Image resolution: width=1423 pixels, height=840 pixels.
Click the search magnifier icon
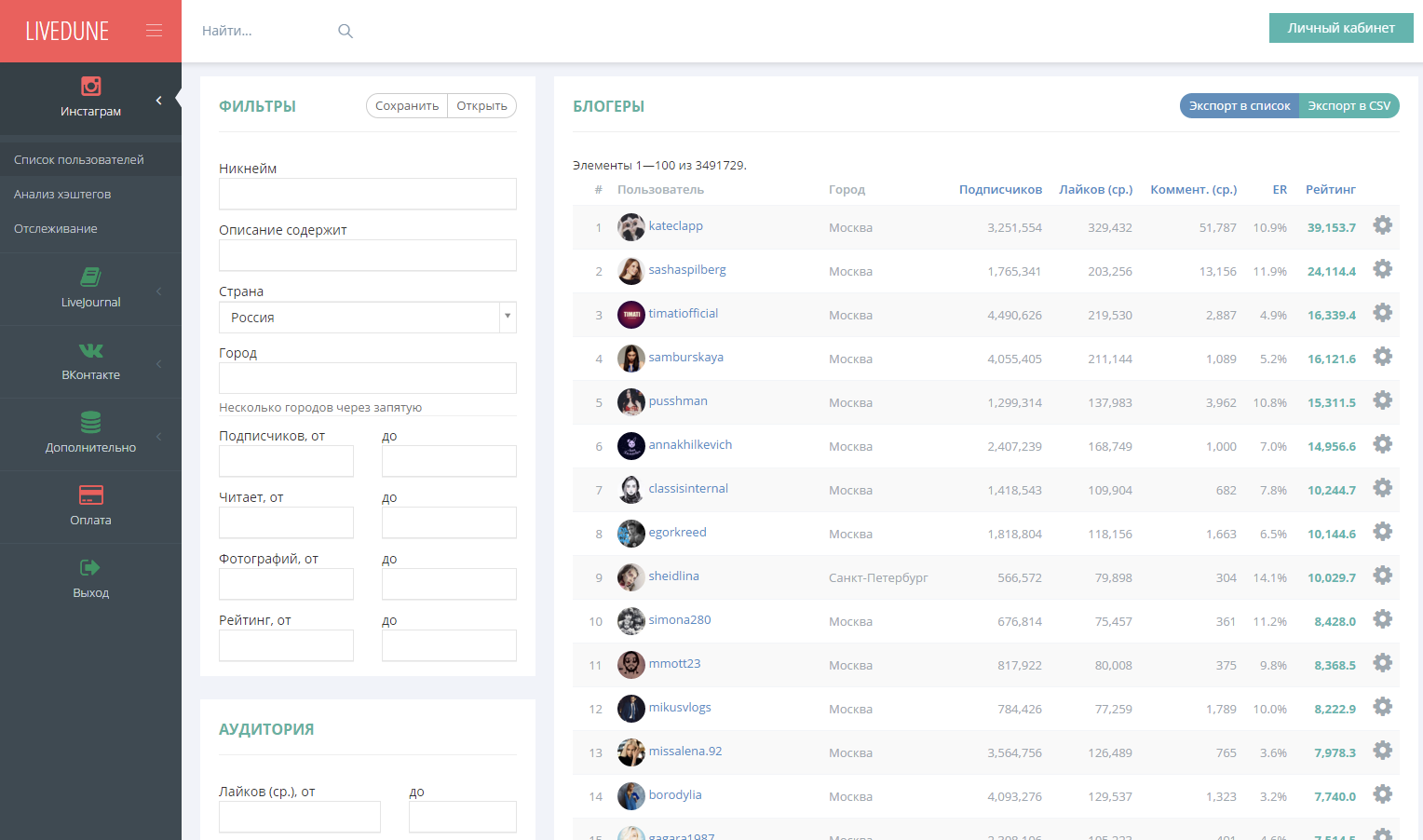click(x=346, y=31)
